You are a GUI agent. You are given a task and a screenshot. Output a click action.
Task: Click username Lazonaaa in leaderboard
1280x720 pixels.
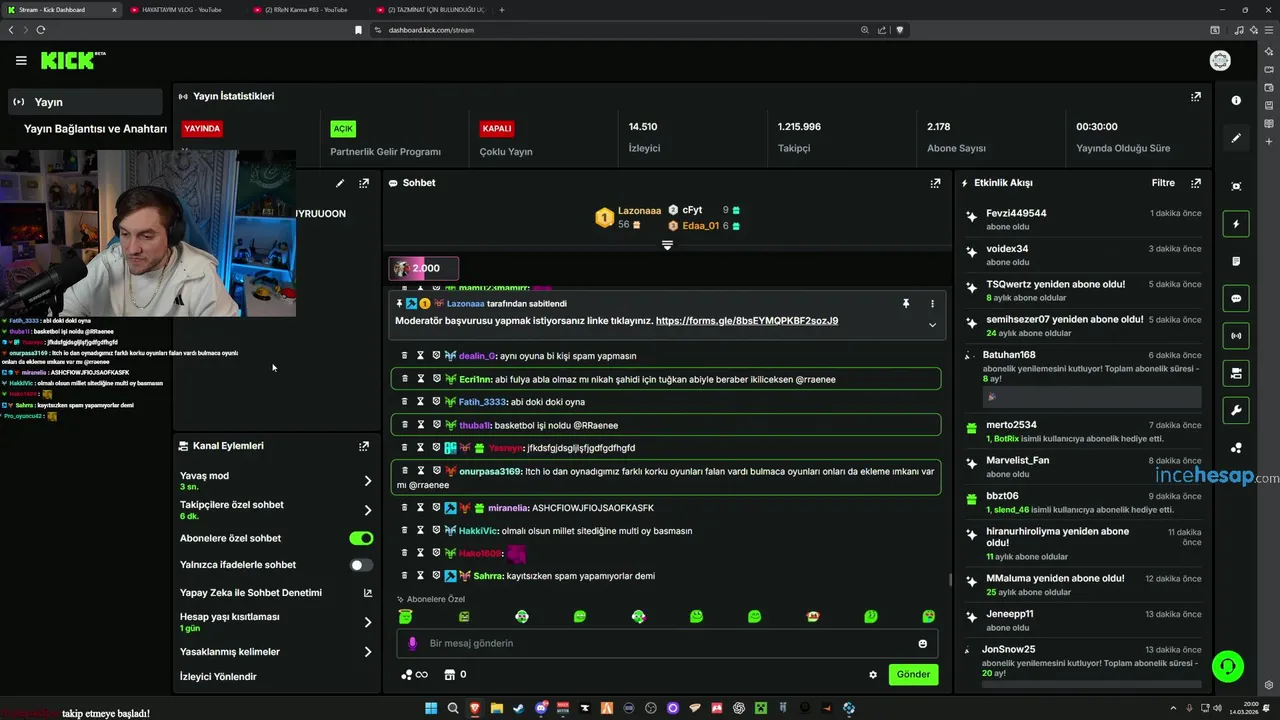[x=640, y=211]
